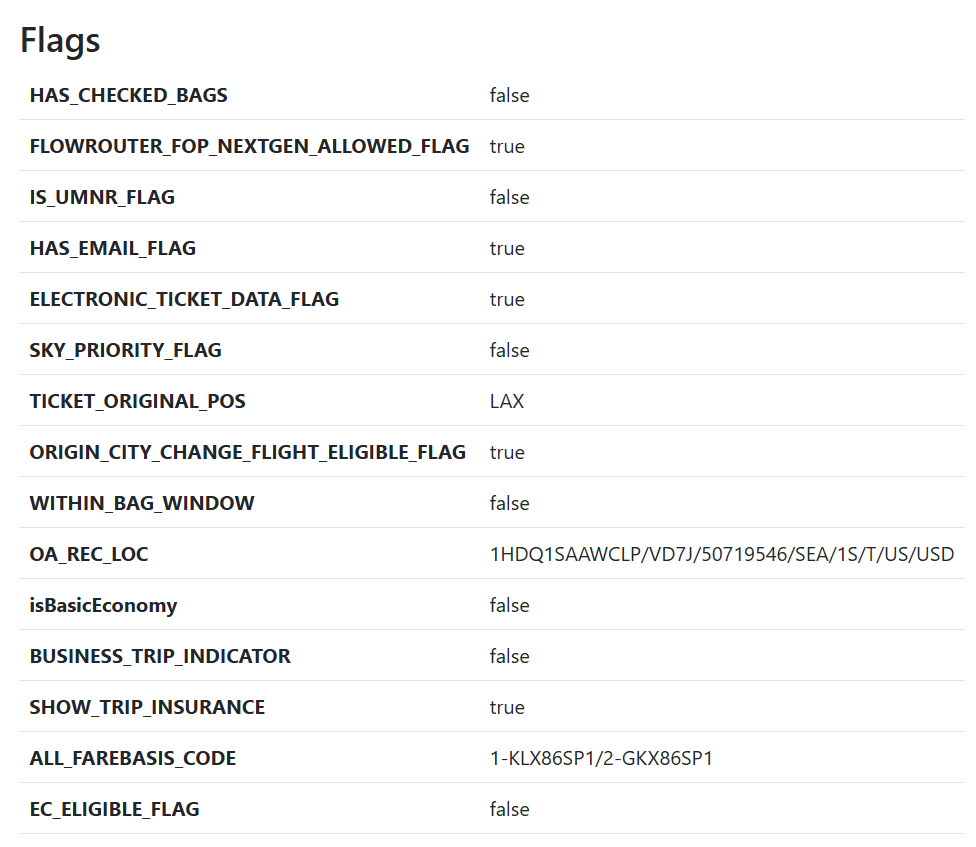Select the WITHIN_BAG_WINDOW label

[x=142, y=504]
